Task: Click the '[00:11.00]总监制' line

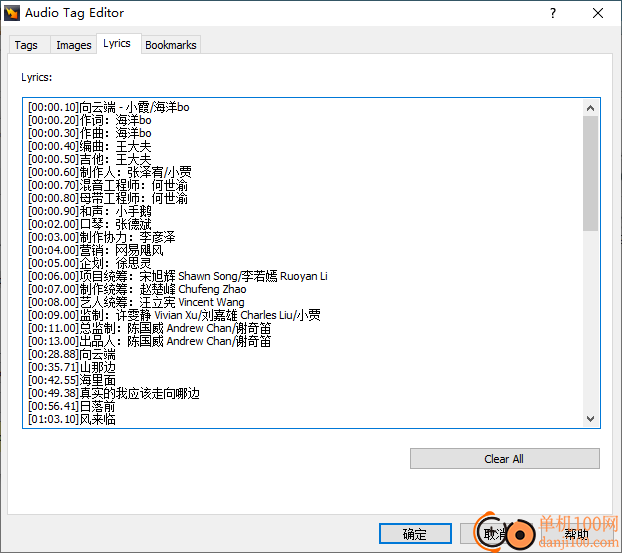Action: coord(150,328)
